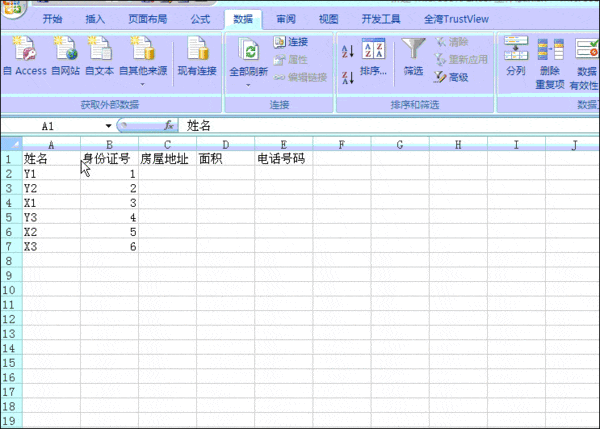
Task: Switch to the 开始 tab
Action: (x=52, y=19)
